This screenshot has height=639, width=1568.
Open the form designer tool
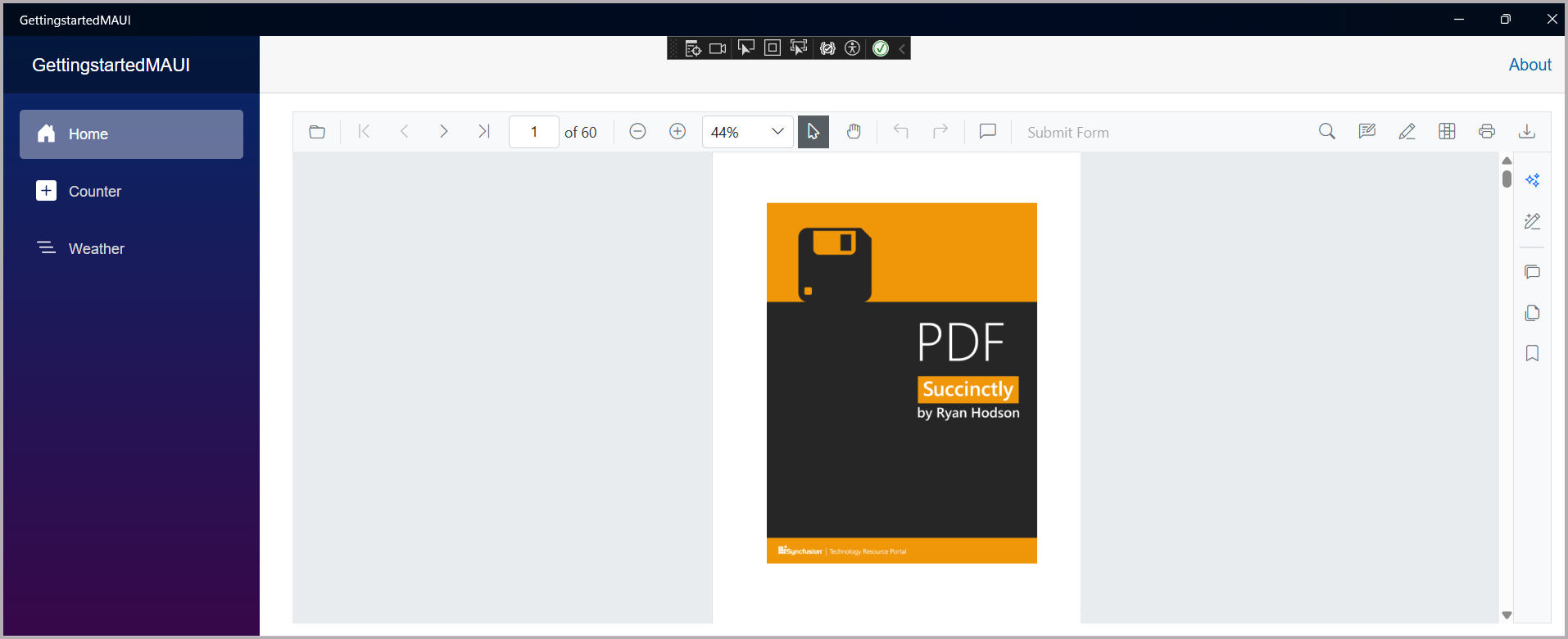tap(1367, 132)
